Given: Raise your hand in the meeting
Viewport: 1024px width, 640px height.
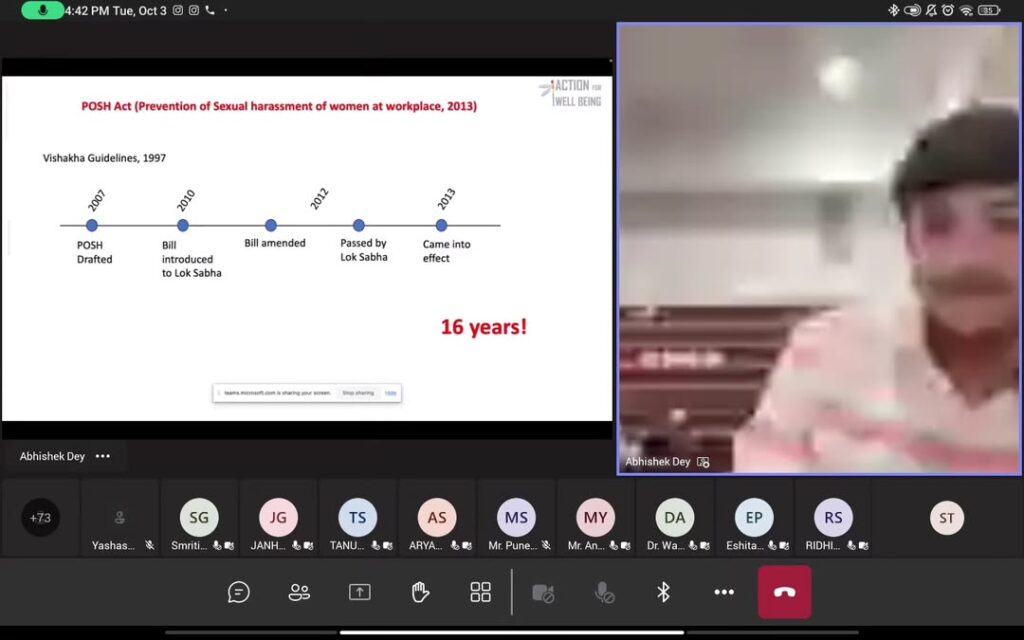Looking at the screenshot, I should (x=420, y=592).
